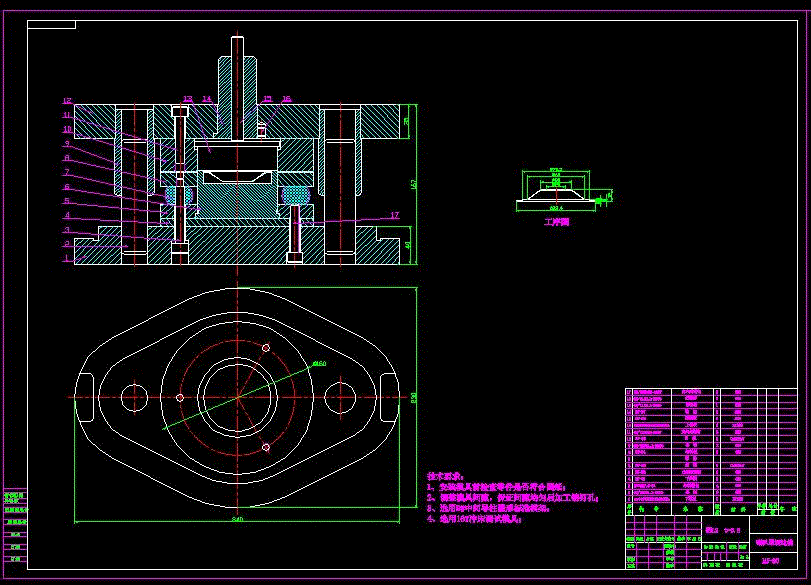Select part balloon number 6
The height and width of the screenshot is (585, 811).
(x=67, y=187)
